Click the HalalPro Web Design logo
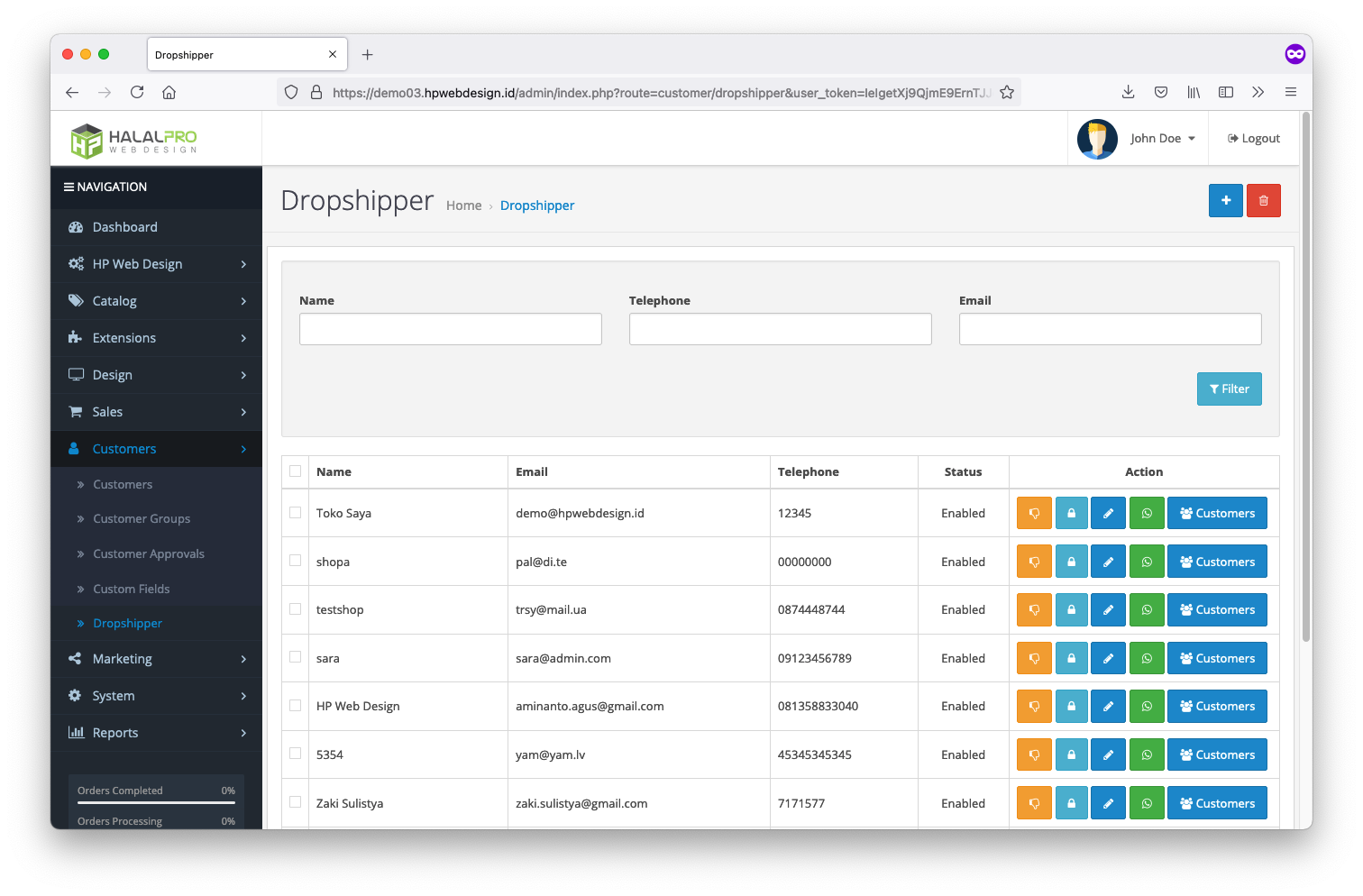The width and height of the screenshot is (1363, 896). click(134, 141)
